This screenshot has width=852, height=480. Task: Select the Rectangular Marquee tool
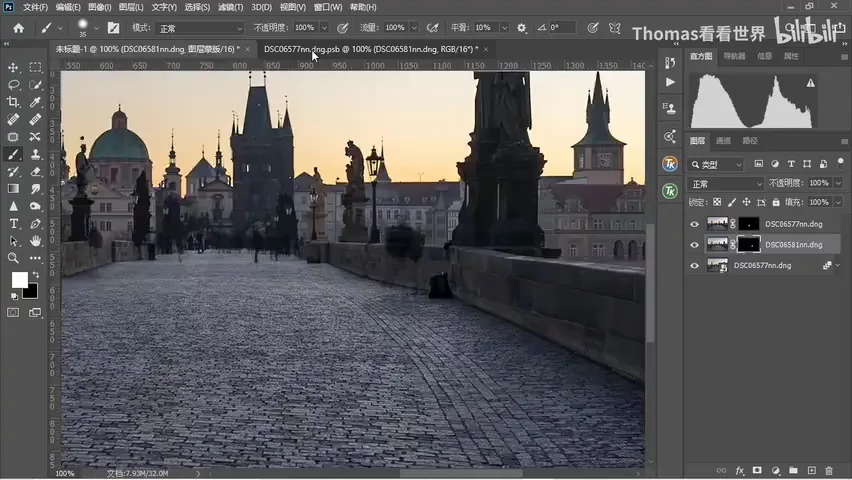pos(35,67)
